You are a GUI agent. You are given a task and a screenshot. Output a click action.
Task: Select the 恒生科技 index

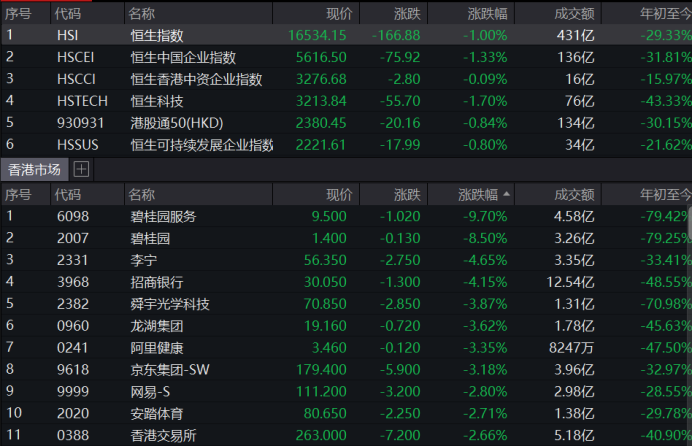[346, 101]
